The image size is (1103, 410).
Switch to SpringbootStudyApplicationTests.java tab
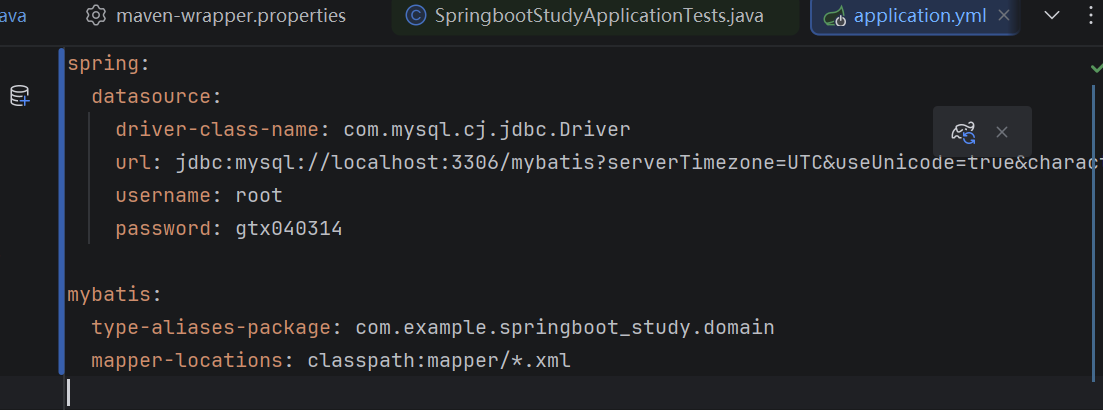pyautogui.click(x=595, y=16)
